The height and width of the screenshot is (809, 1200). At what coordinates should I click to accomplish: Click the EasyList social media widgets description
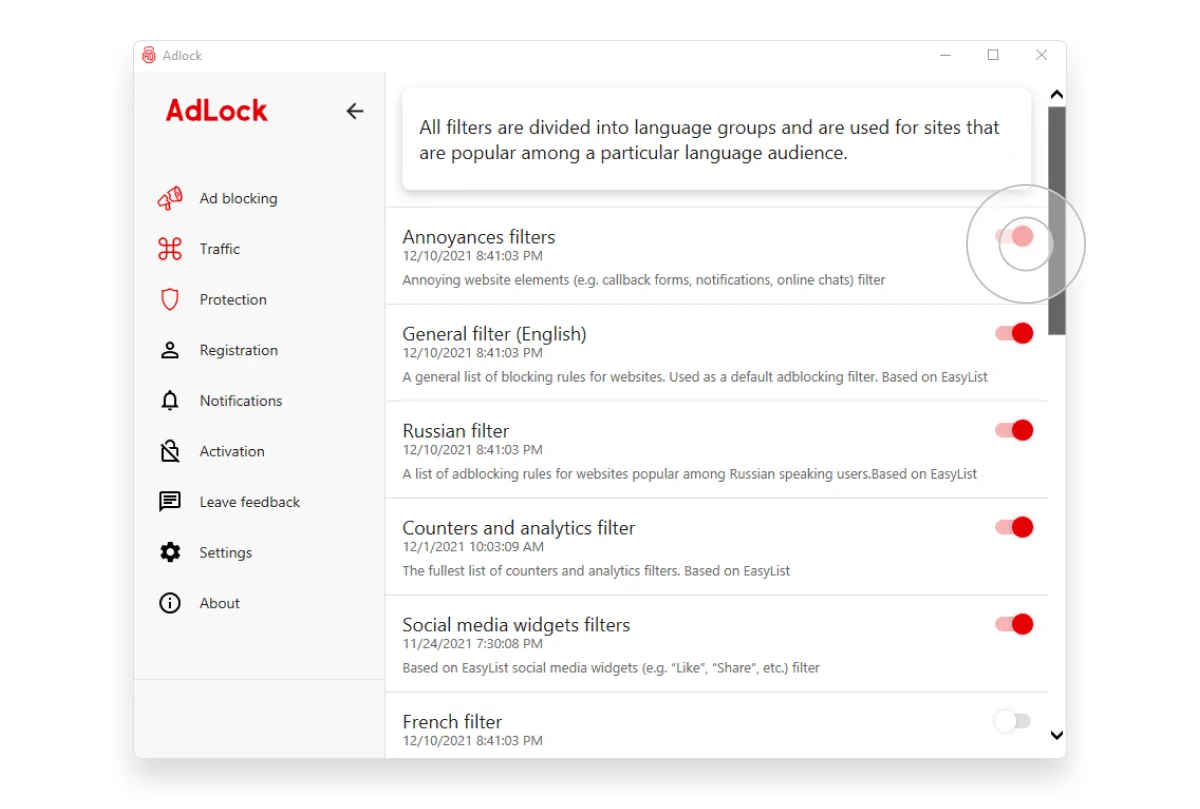611,668
